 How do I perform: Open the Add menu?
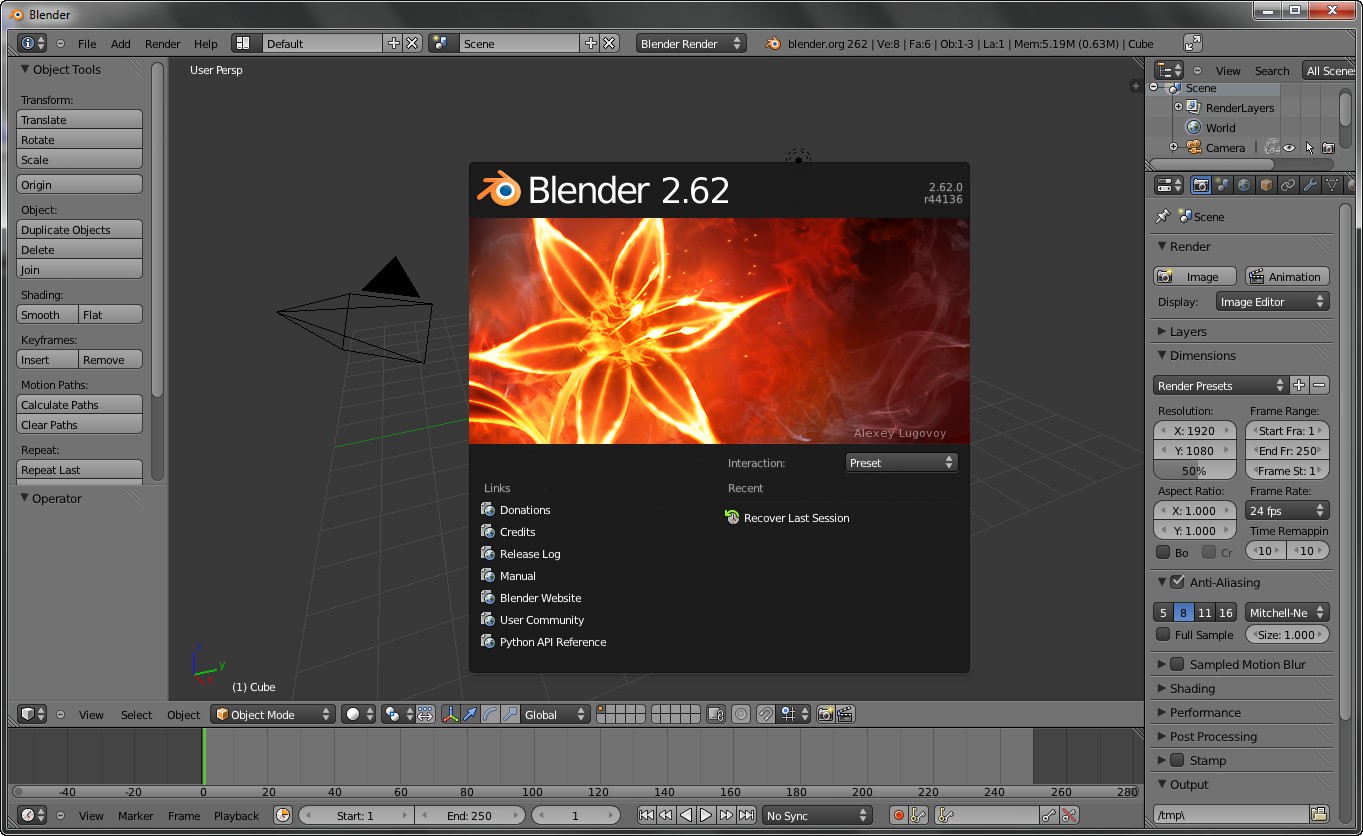click(121, 43)
